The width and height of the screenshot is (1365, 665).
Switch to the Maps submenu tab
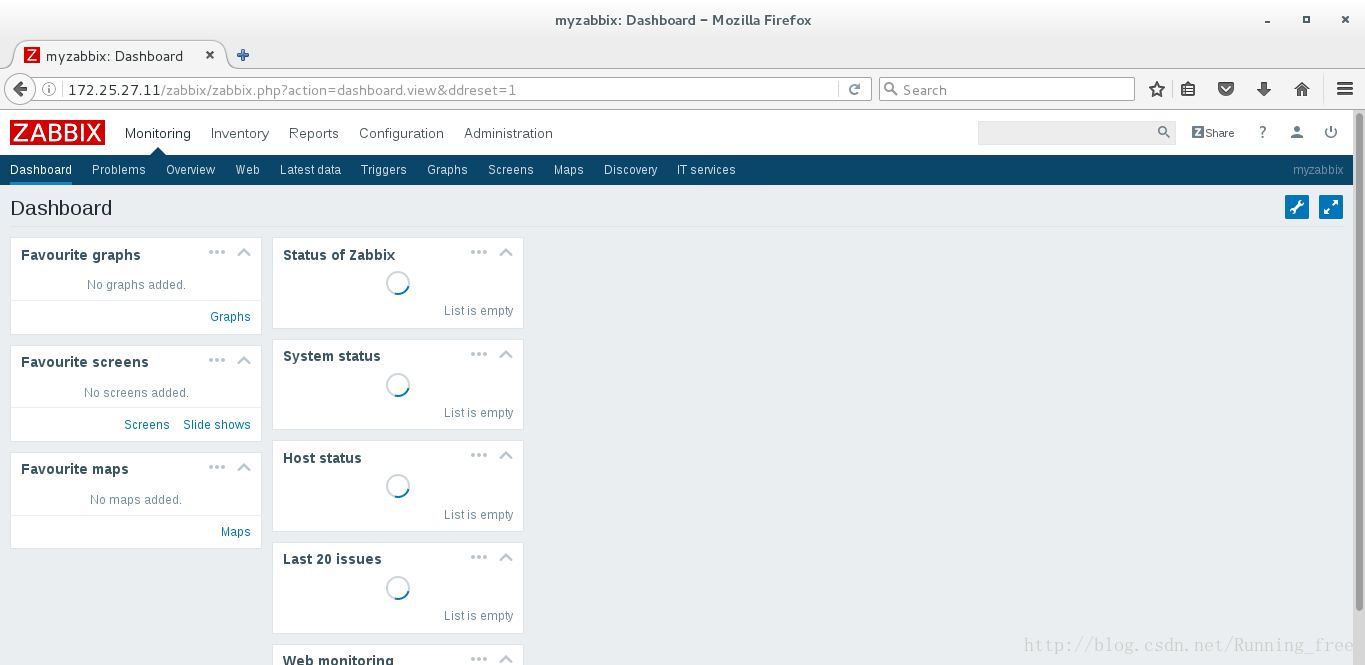(x=569, y=170)
